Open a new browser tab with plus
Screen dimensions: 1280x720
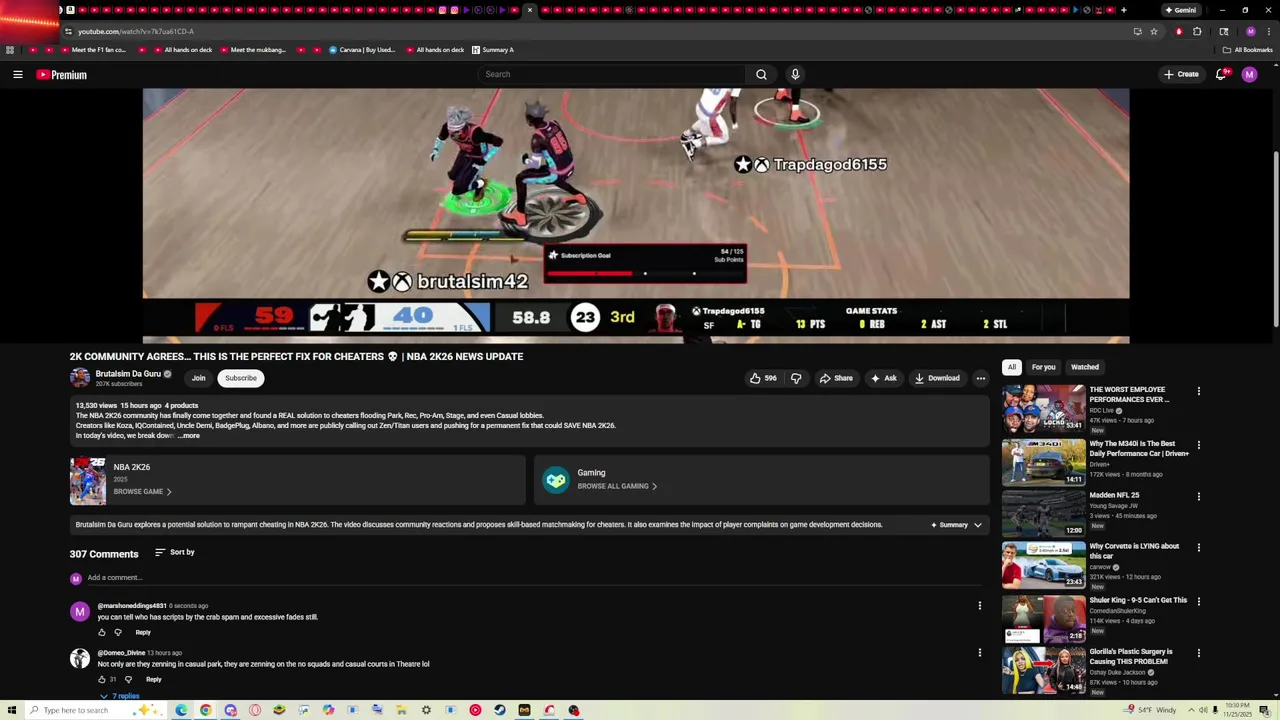click(x=1123, y=10)
